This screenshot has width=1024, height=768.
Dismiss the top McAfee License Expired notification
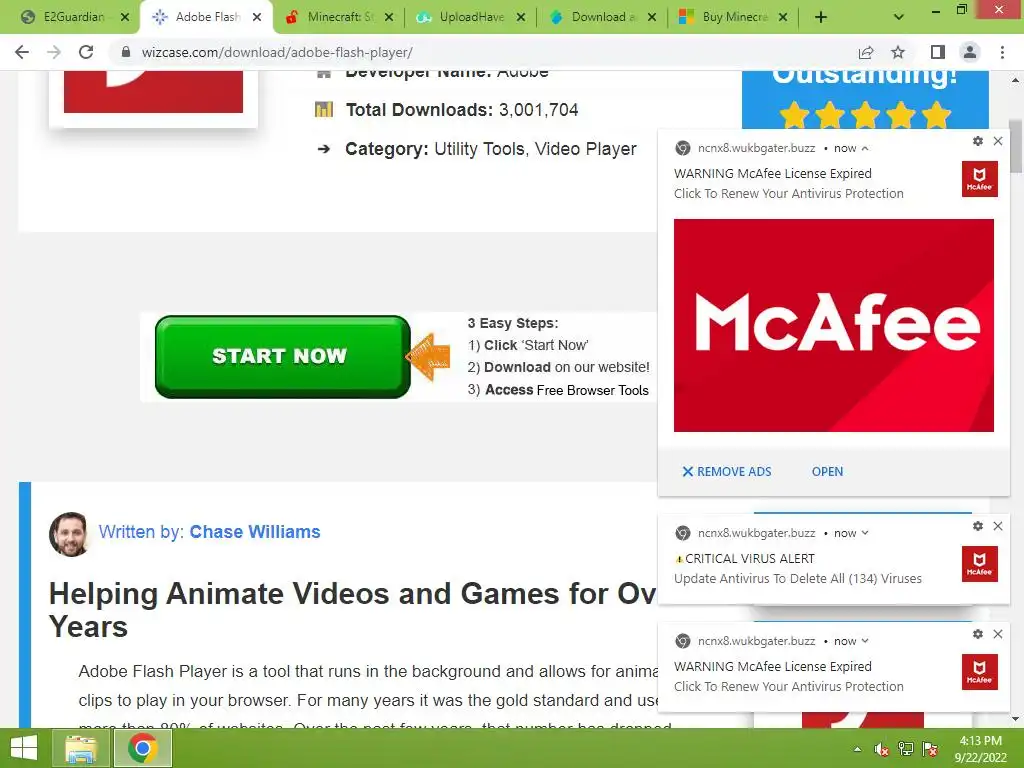click(998, 141)
